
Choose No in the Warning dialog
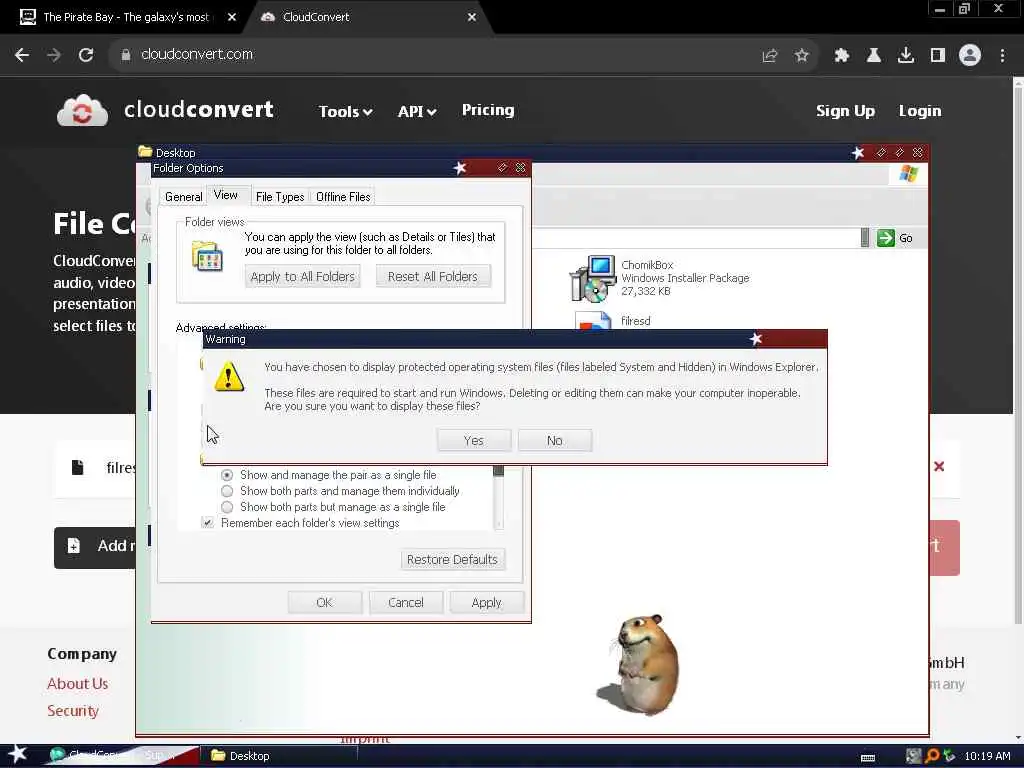[x=554, y=440]
